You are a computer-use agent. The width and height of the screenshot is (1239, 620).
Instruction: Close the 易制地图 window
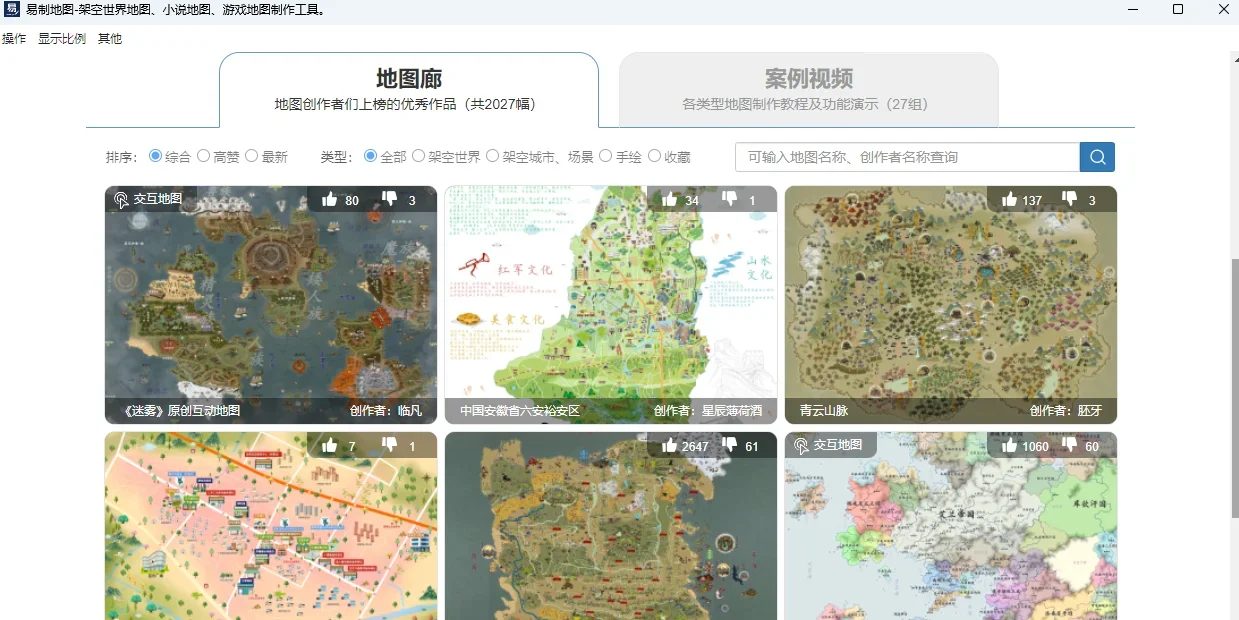pyautogui.click(x=1223, y=10)
